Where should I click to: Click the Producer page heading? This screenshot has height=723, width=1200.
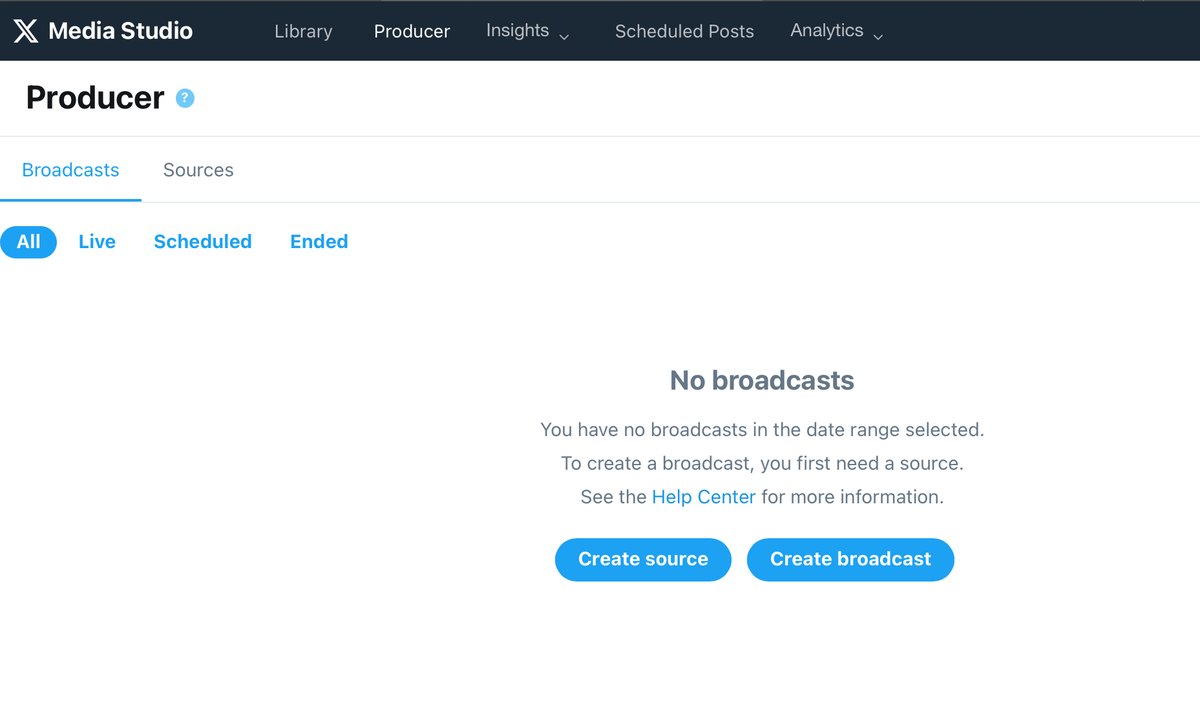95,98
